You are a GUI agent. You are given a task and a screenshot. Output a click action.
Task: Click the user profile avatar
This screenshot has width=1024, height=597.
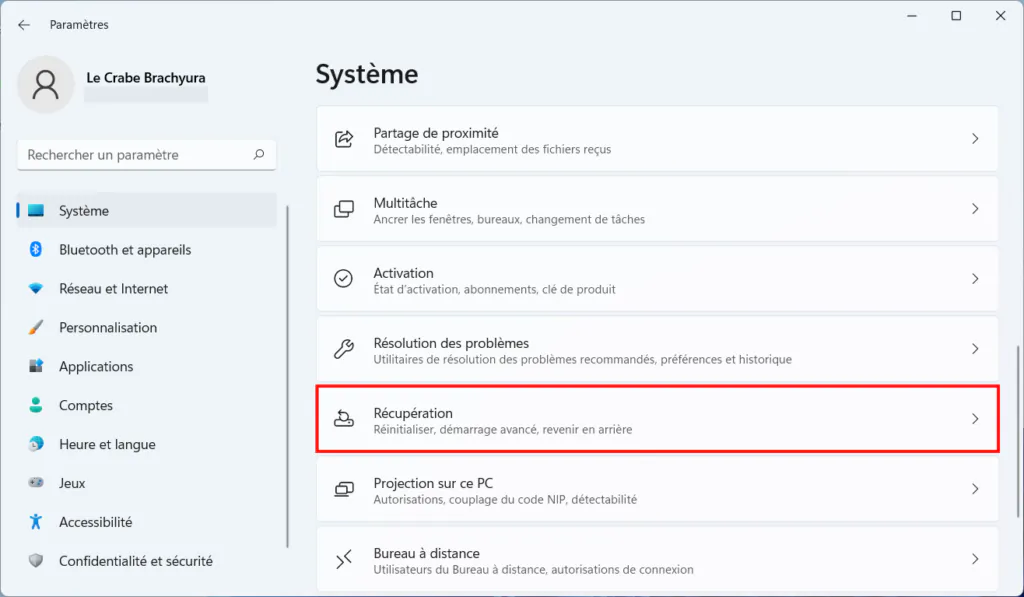[x=46, y=85]
